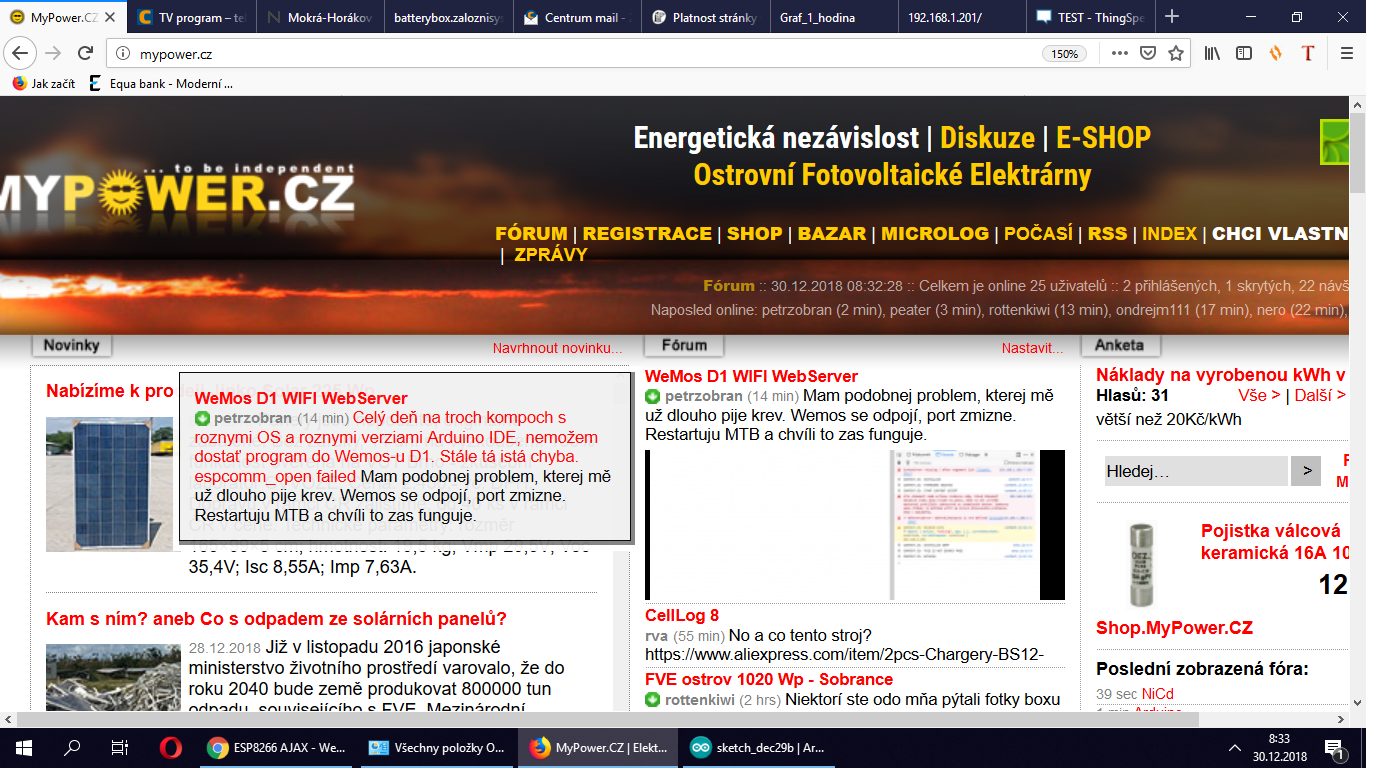Open the Windows Start menu
The height and width of the screenshot is (768, 1382).
point(23,747)
